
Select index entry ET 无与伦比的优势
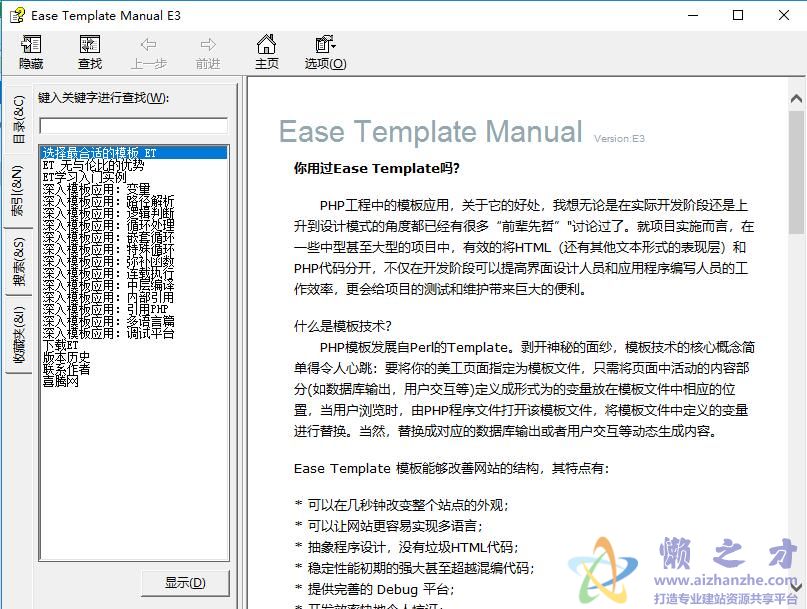pos(93,165)
